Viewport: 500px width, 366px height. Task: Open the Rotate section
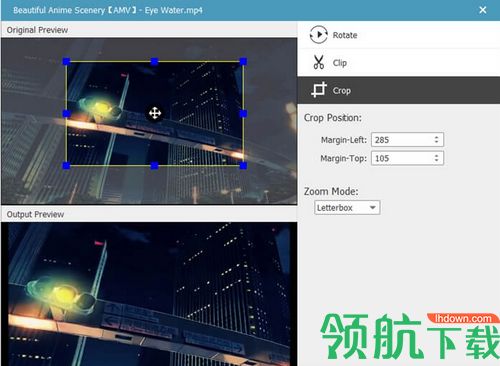pos(399,35)
